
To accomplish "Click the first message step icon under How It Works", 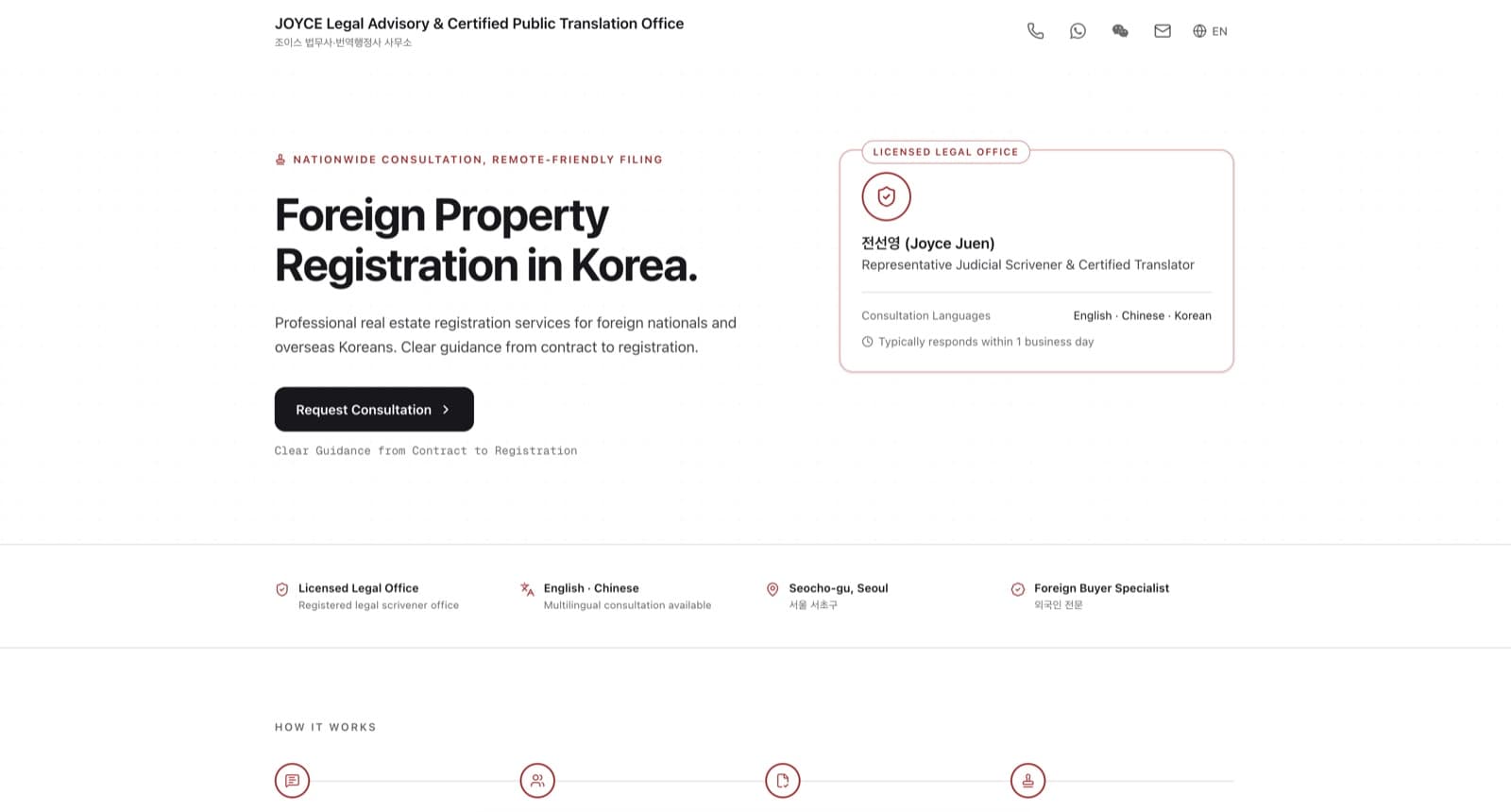I will click(292, 781).
